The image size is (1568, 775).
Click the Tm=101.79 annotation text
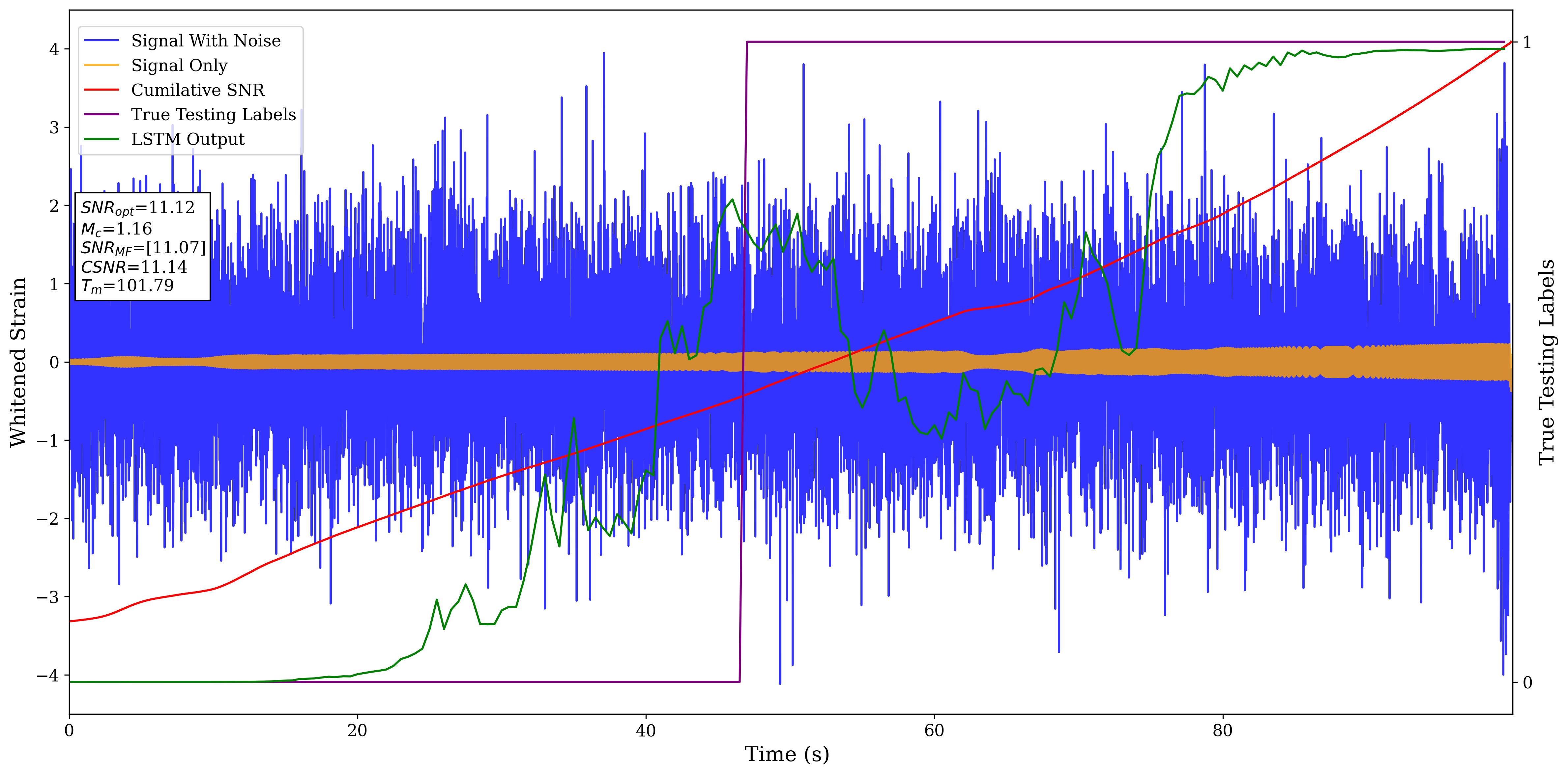[x=127, y=286]
